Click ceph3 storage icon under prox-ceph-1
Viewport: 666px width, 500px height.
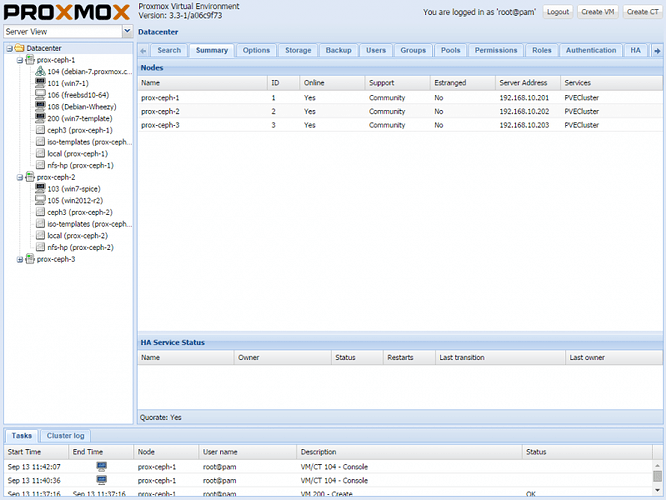(x=40, y=130)
